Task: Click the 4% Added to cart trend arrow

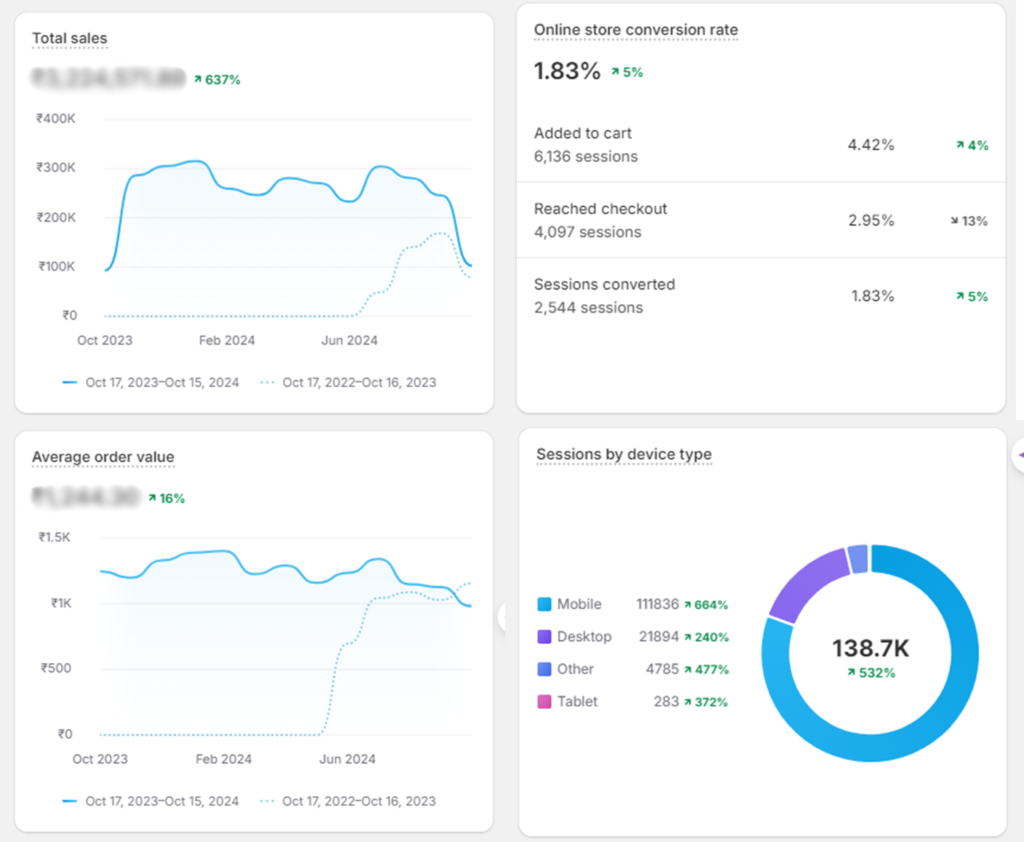Action: 960,145
